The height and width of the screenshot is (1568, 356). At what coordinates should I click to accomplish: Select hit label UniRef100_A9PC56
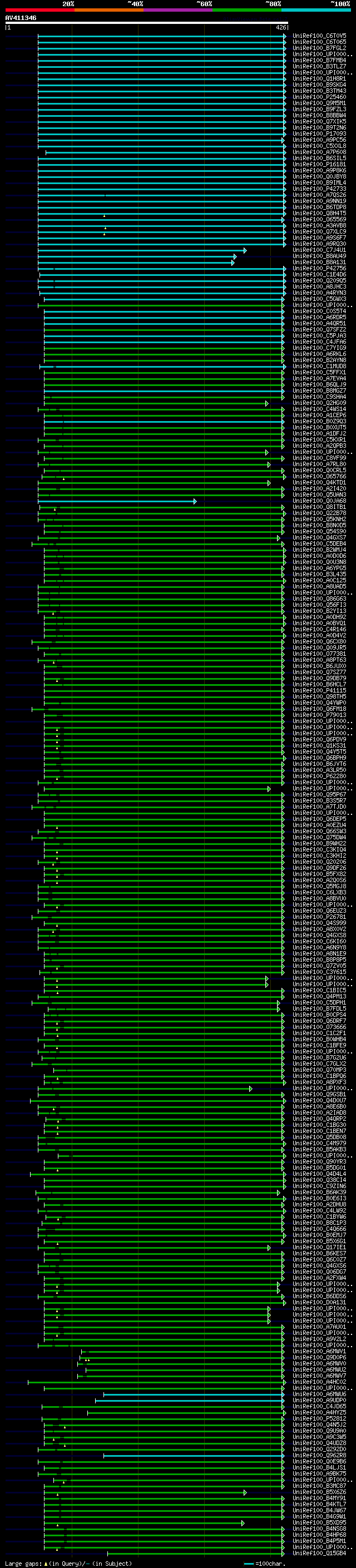(319, 140)
